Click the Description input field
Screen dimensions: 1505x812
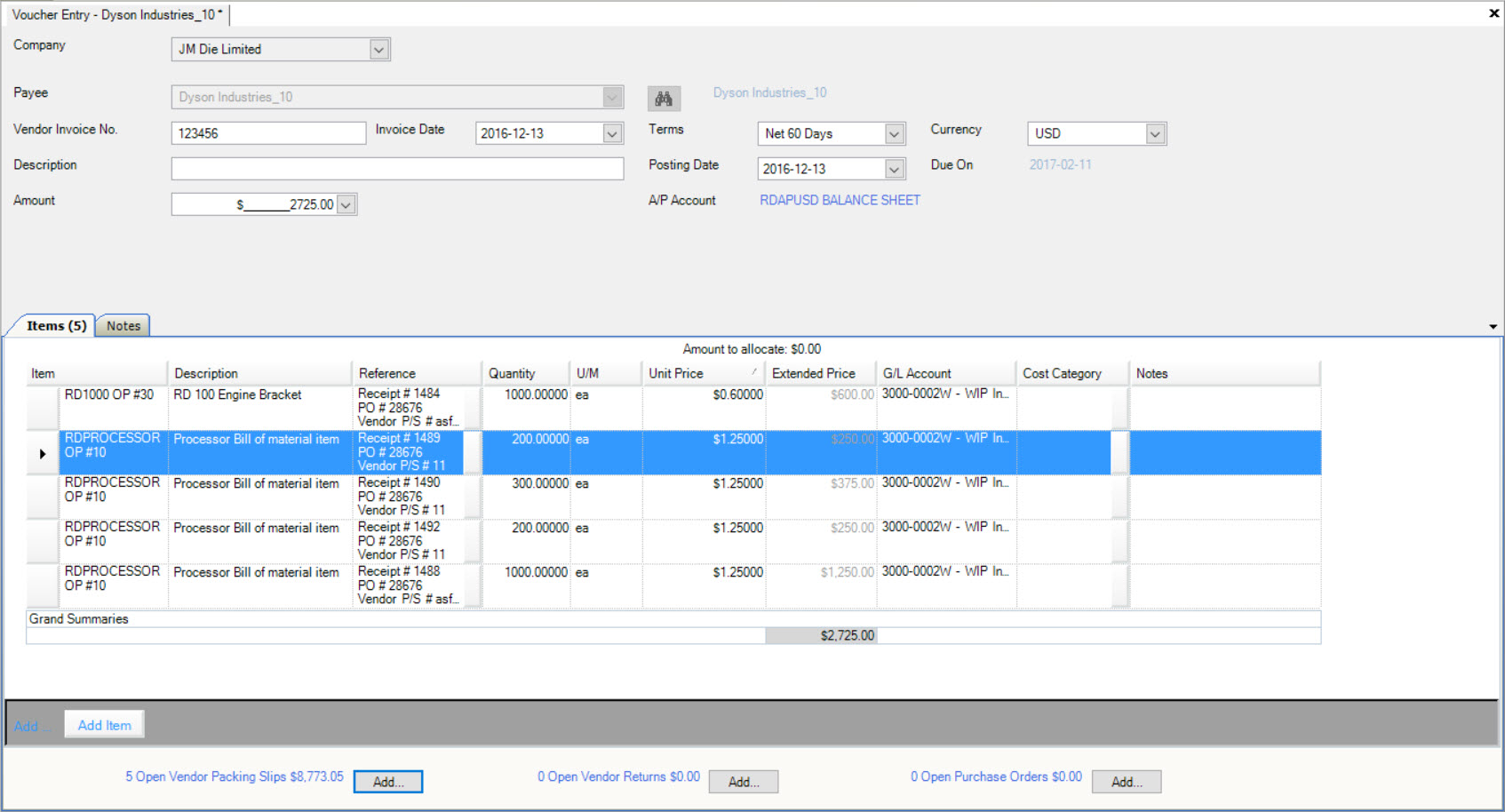[397, 169]
